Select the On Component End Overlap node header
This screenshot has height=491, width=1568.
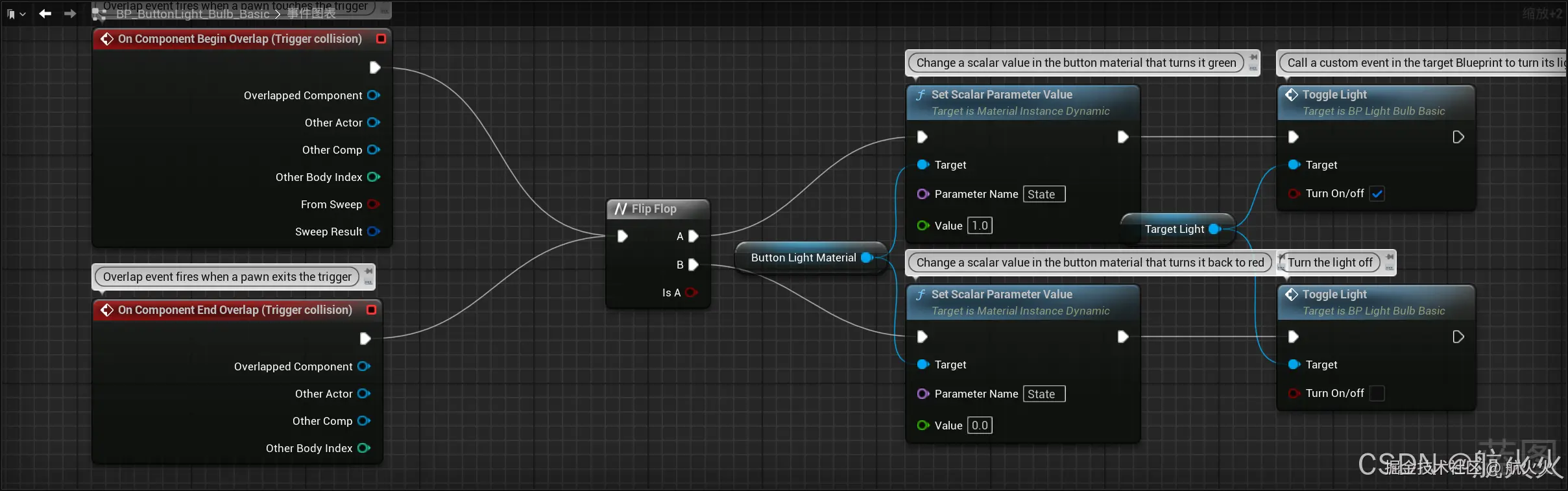coord(238,310)
